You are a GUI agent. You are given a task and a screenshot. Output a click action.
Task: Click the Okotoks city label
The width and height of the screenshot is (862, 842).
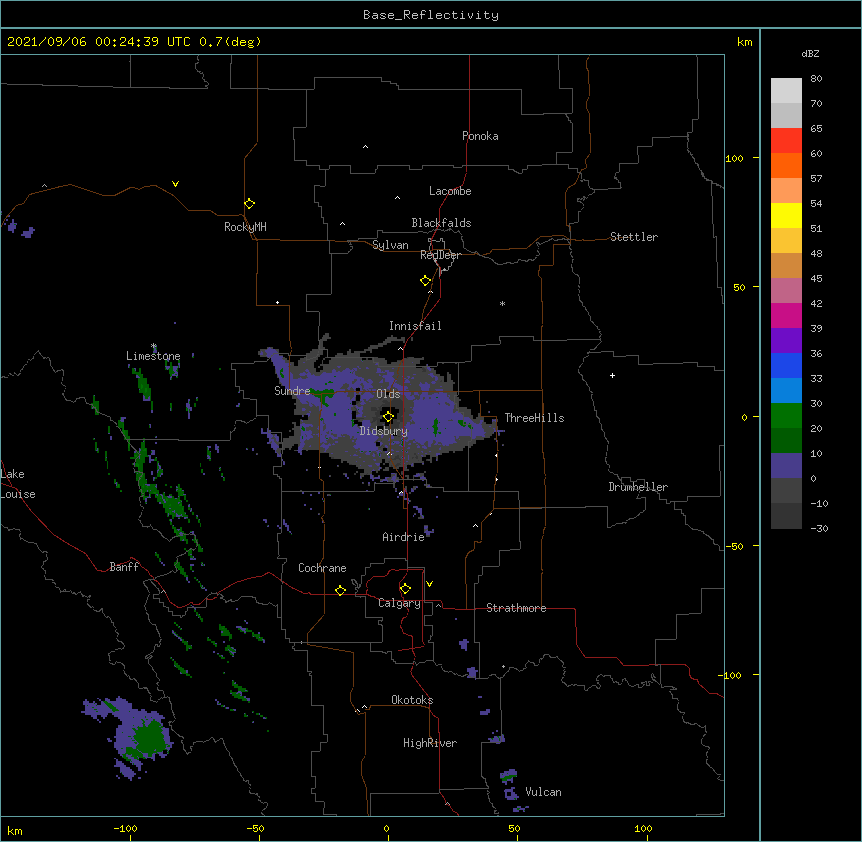click(x=412, y=700)
